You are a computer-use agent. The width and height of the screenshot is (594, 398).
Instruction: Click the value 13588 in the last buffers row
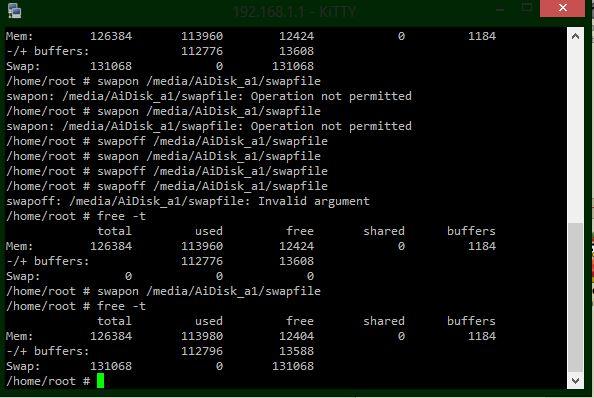(x=296, y=351)
